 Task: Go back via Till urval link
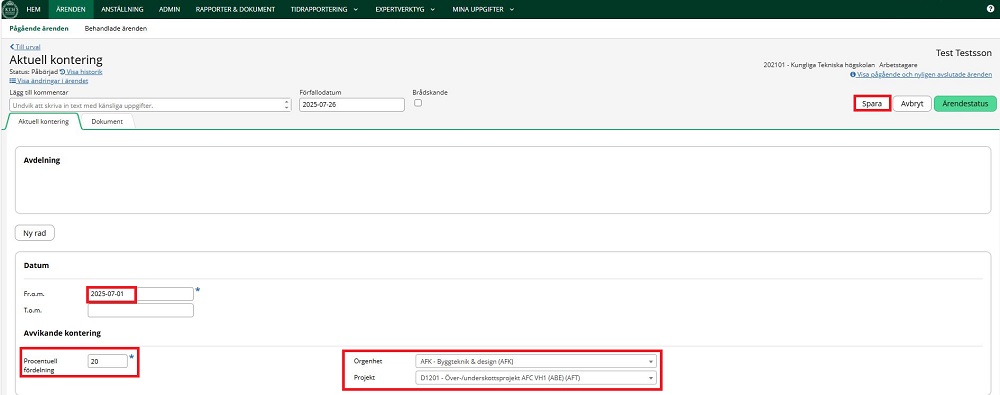coord(25,47)
